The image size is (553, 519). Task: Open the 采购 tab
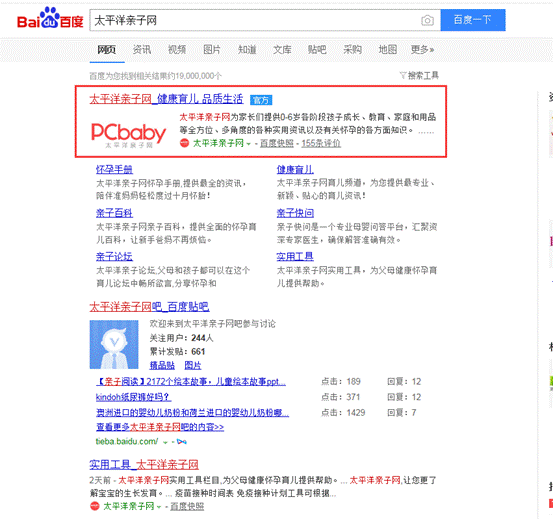click(x=352, y=50)
